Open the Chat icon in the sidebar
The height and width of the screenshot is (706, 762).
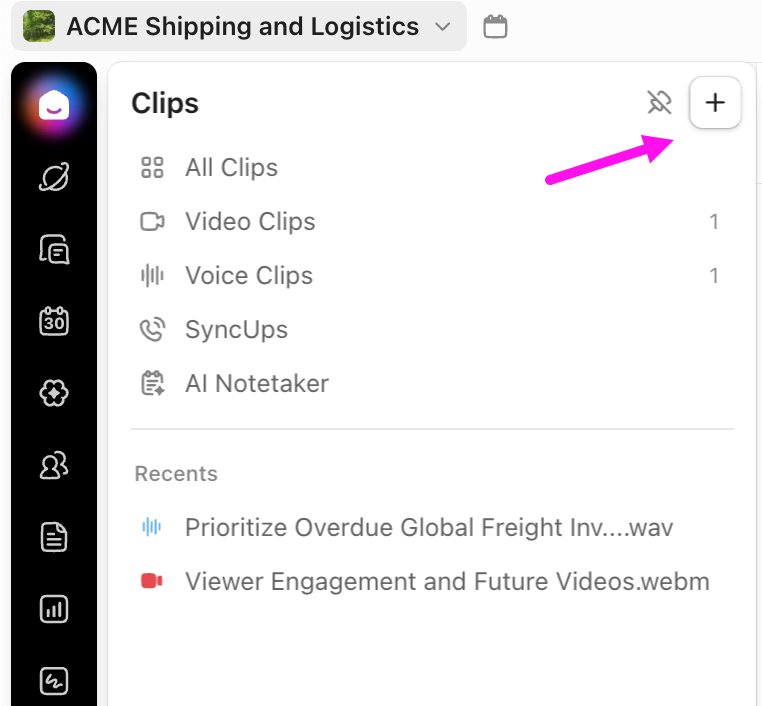pyautogui.click(x=54, y=249)
